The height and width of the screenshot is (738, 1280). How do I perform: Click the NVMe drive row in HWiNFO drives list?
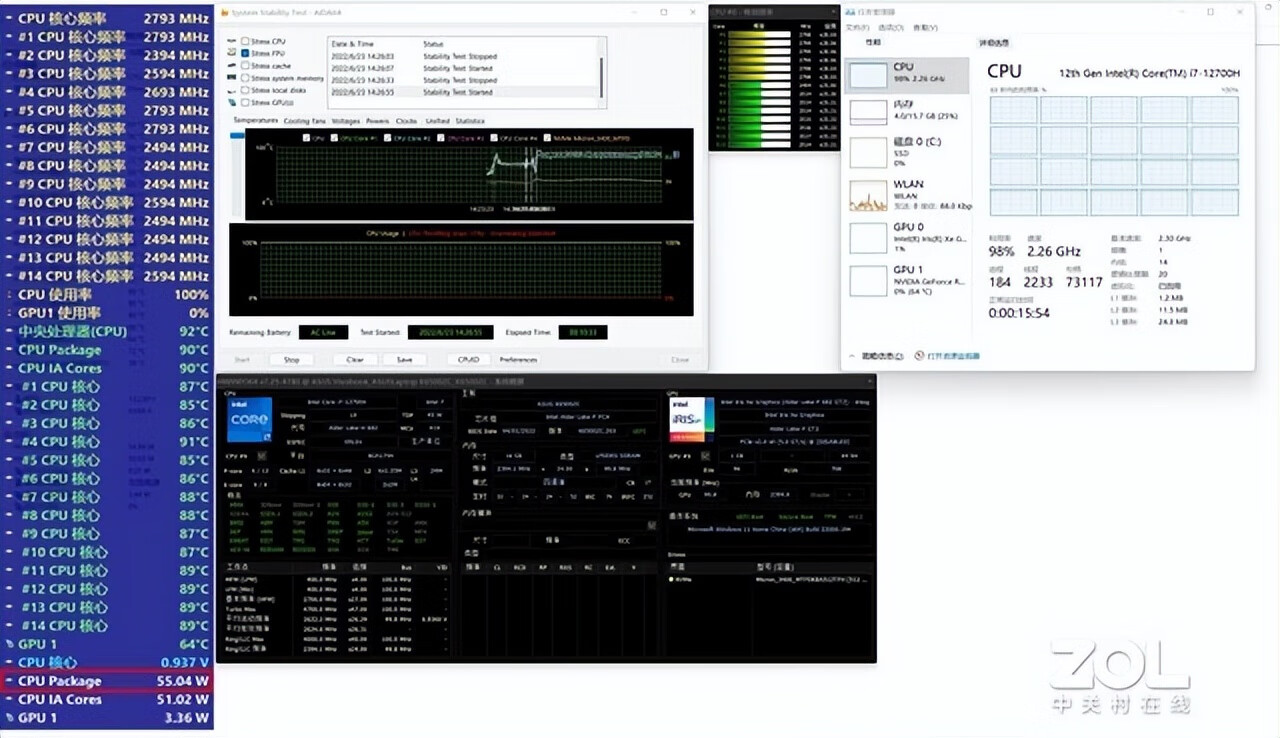tap(768, 578)
